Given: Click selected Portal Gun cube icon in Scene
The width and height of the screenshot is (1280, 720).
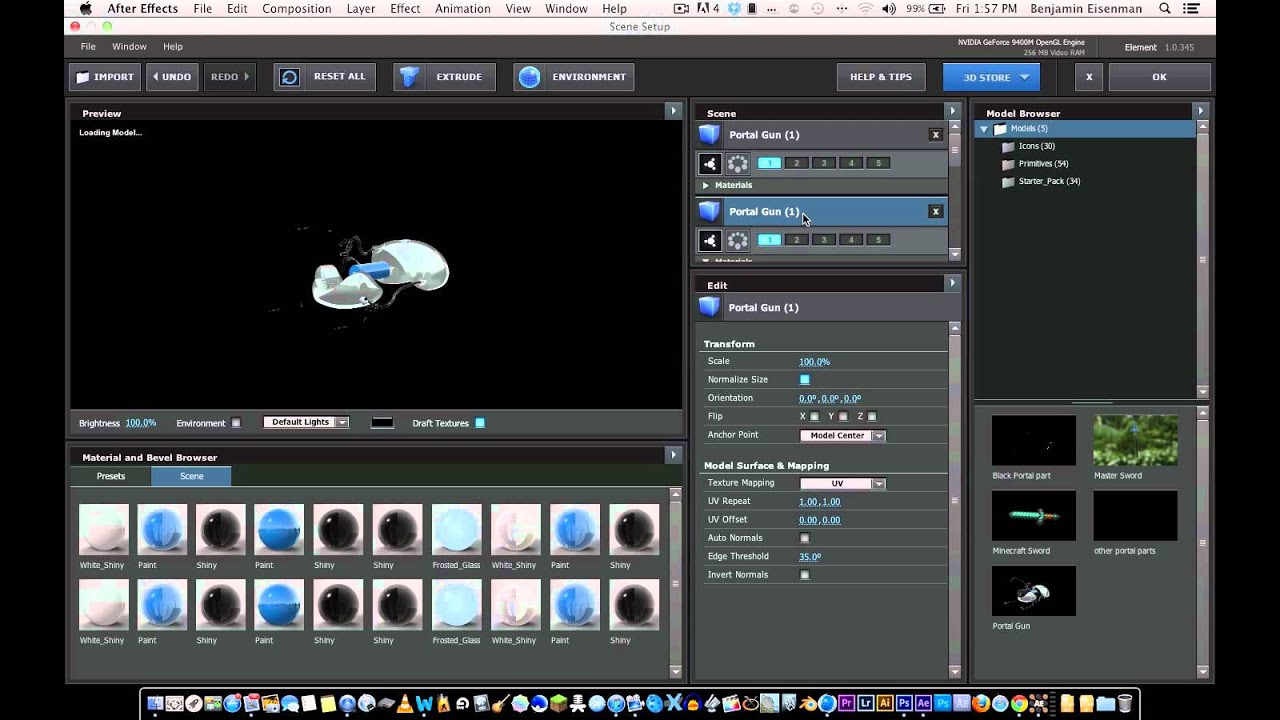Looking at the screenshot, I should point(709,212).
